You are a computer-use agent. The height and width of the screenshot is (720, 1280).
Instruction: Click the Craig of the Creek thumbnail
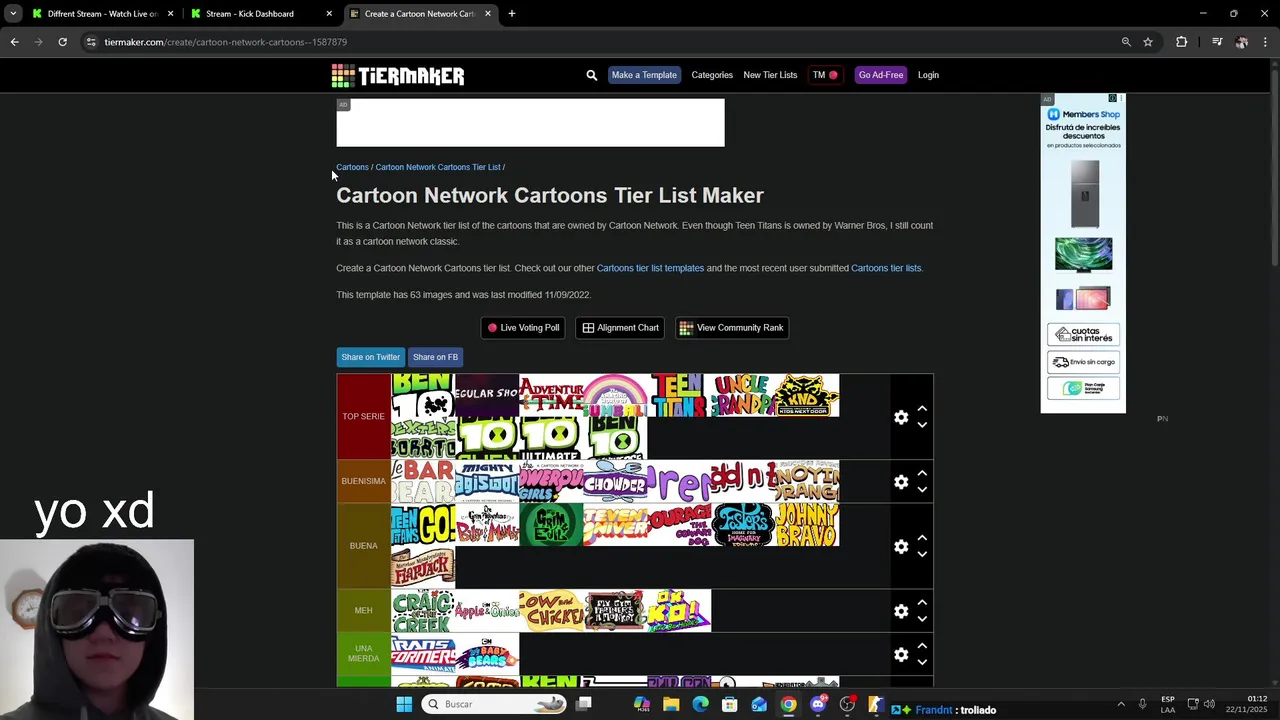[423, 610]
